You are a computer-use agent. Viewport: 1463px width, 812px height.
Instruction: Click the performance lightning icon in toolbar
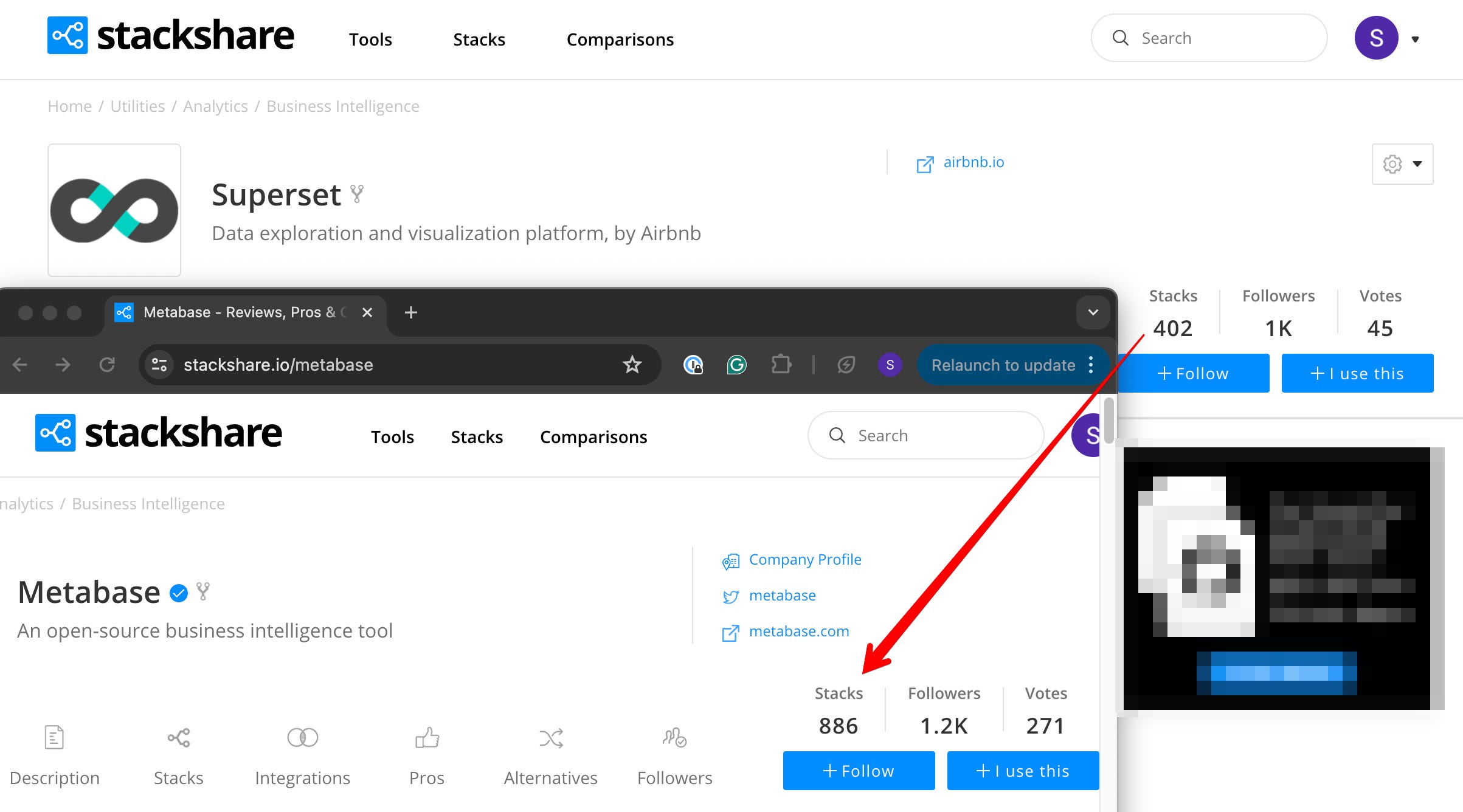tap(846, 365)
